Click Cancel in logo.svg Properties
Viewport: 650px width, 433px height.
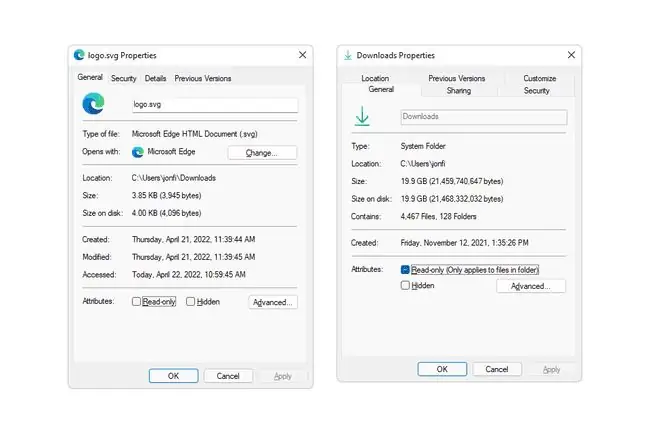click(228, 376)
